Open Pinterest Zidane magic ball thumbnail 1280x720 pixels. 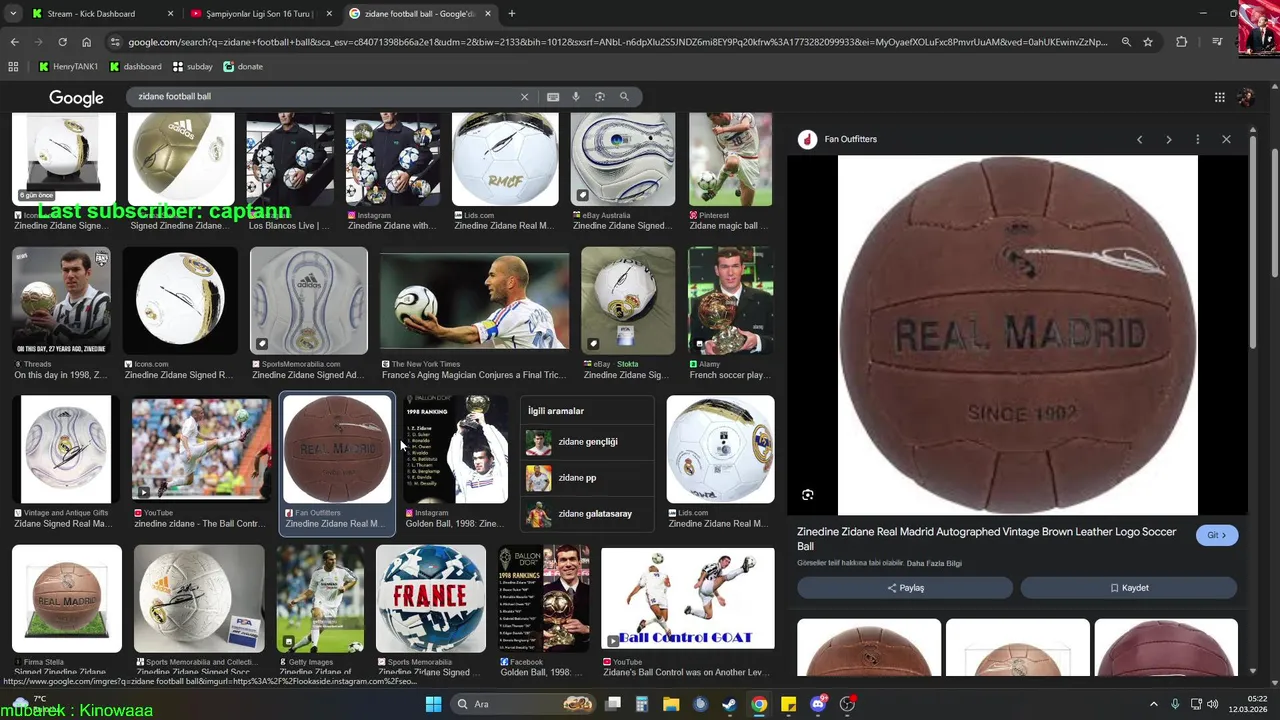(x=730, y=160)
